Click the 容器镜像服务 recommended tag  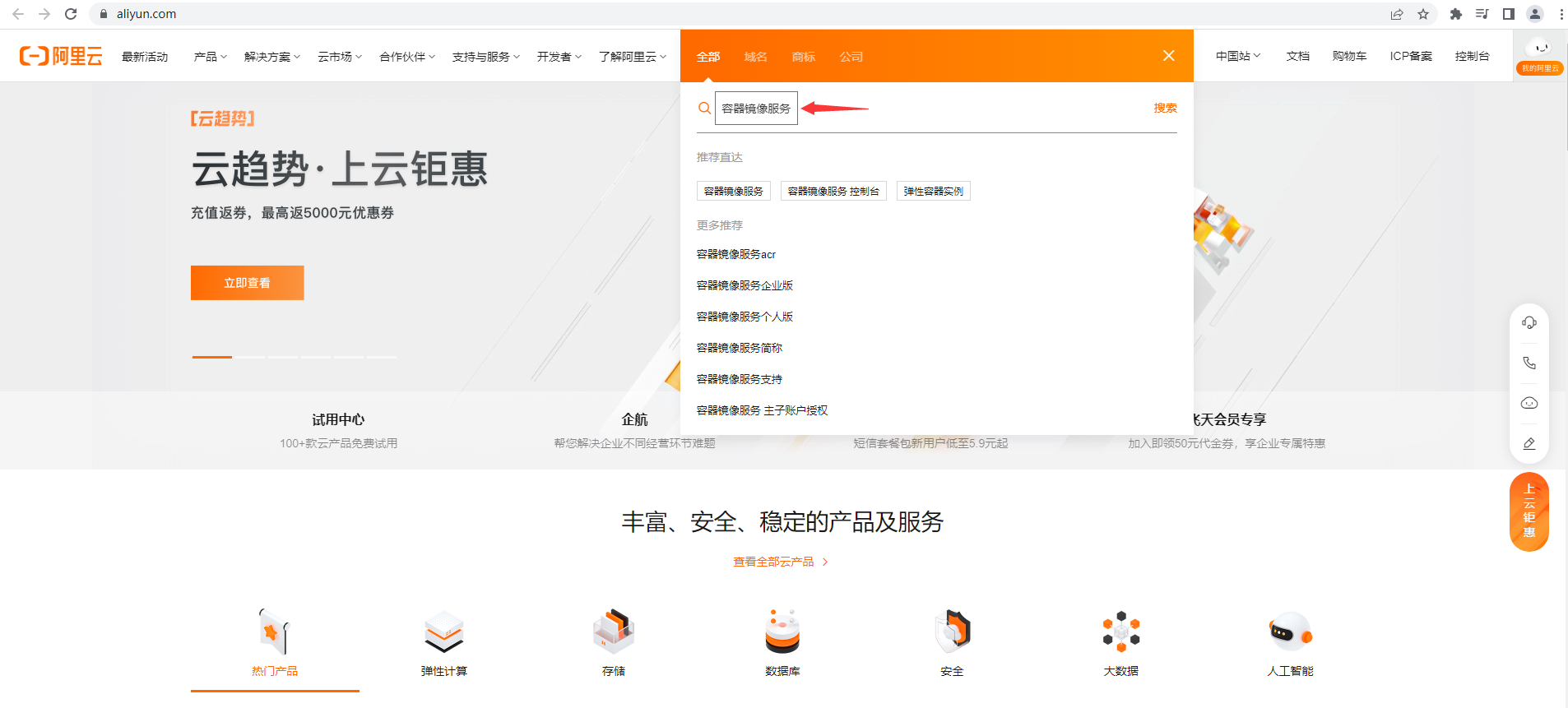(734, 191)
